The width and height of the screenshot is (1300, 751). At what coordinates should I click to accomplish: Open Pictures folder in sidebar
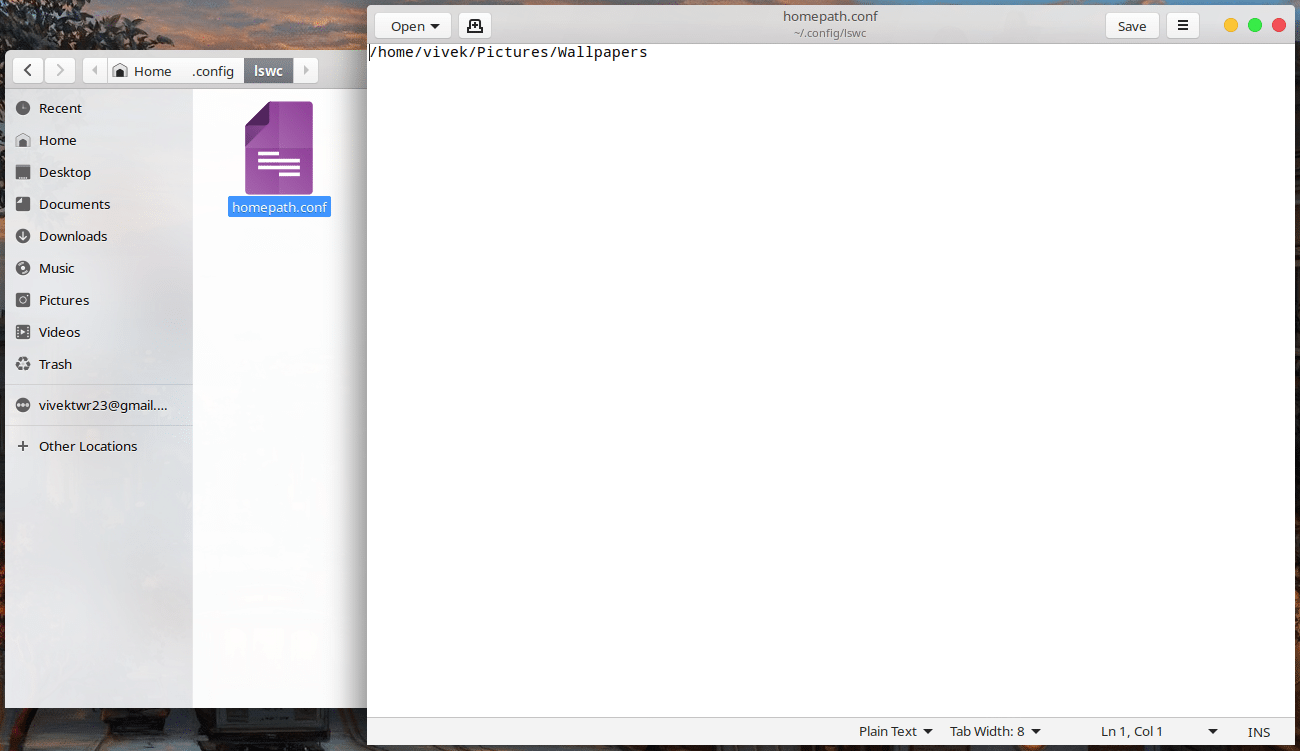[99, 300]
